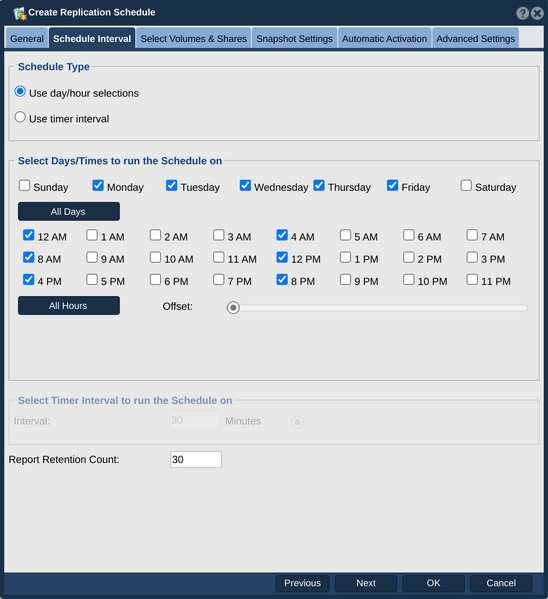Uncheck the 12 PM hour
The image size is (548, 599).
pyautogui.click(x=282, y=257)
